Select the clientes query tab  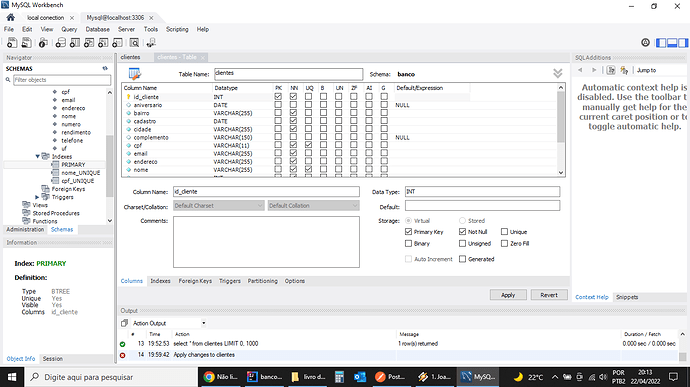pos(130,57)
